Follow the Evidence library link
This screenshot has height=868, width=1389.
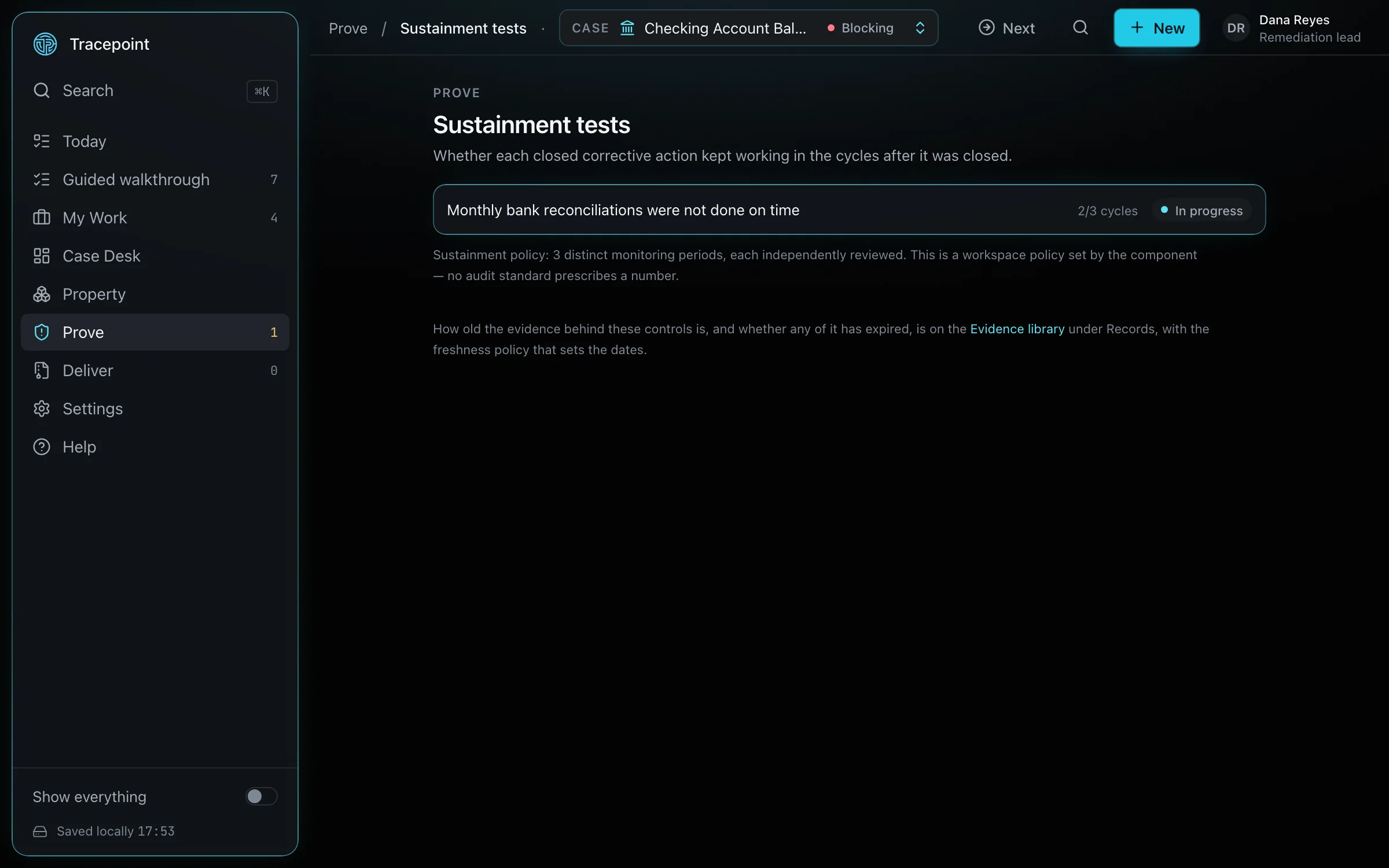pyautogui.click(x=1017, y=329)
